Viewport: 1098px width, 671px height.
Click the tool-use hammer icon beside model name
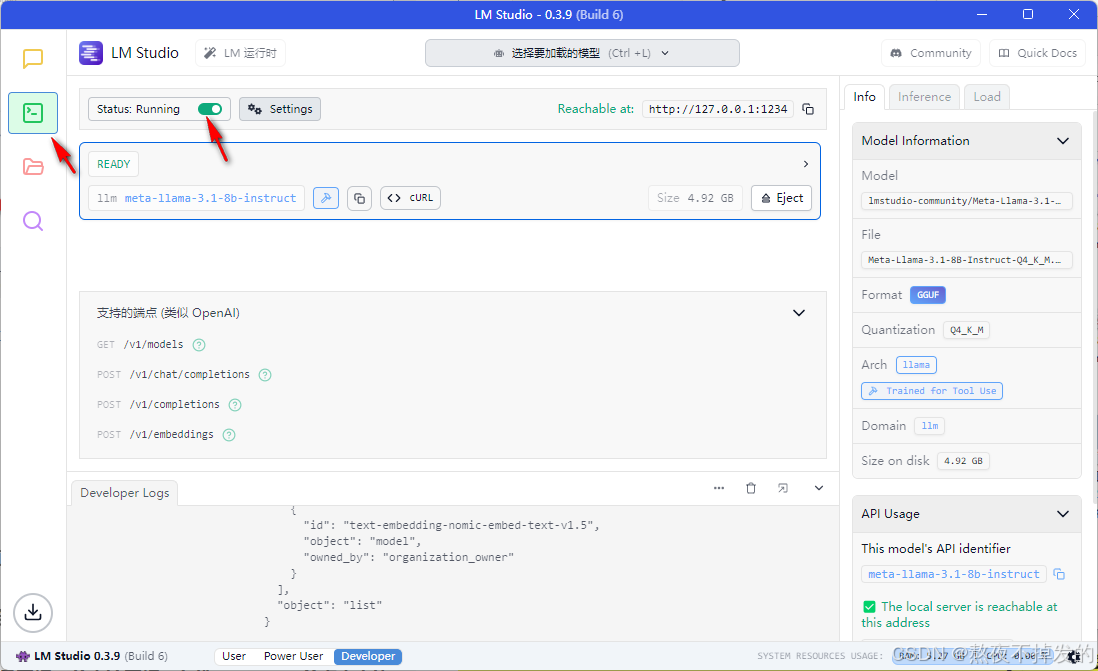(326, 198)
